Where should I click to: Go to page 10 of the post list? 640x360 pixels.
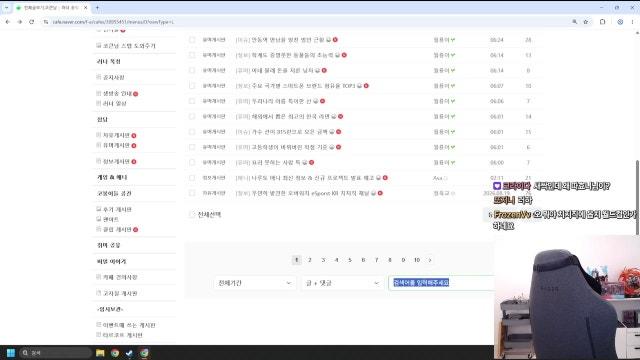[417, 260]
